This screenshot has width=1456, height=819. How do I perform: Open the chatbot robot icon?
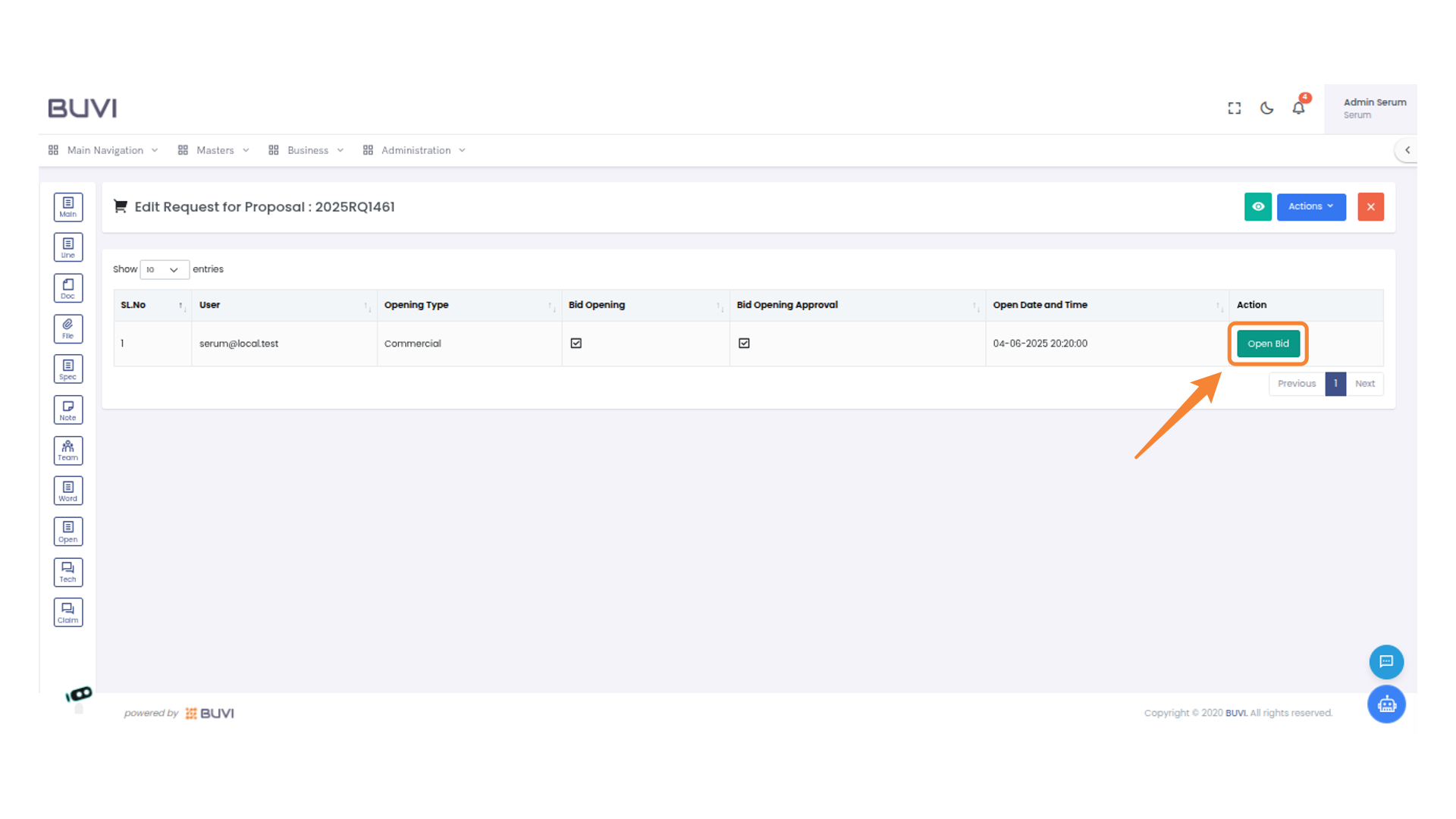[x=1386, y=704]
